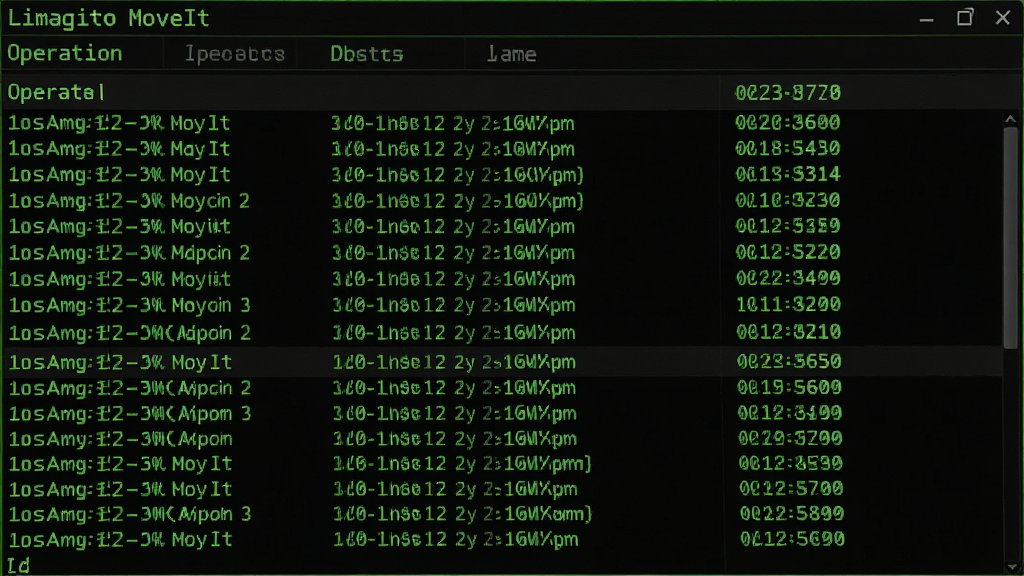Click the time value 0022:5890
Viewport: 1024px width, 576px height.
click(792, 513)
